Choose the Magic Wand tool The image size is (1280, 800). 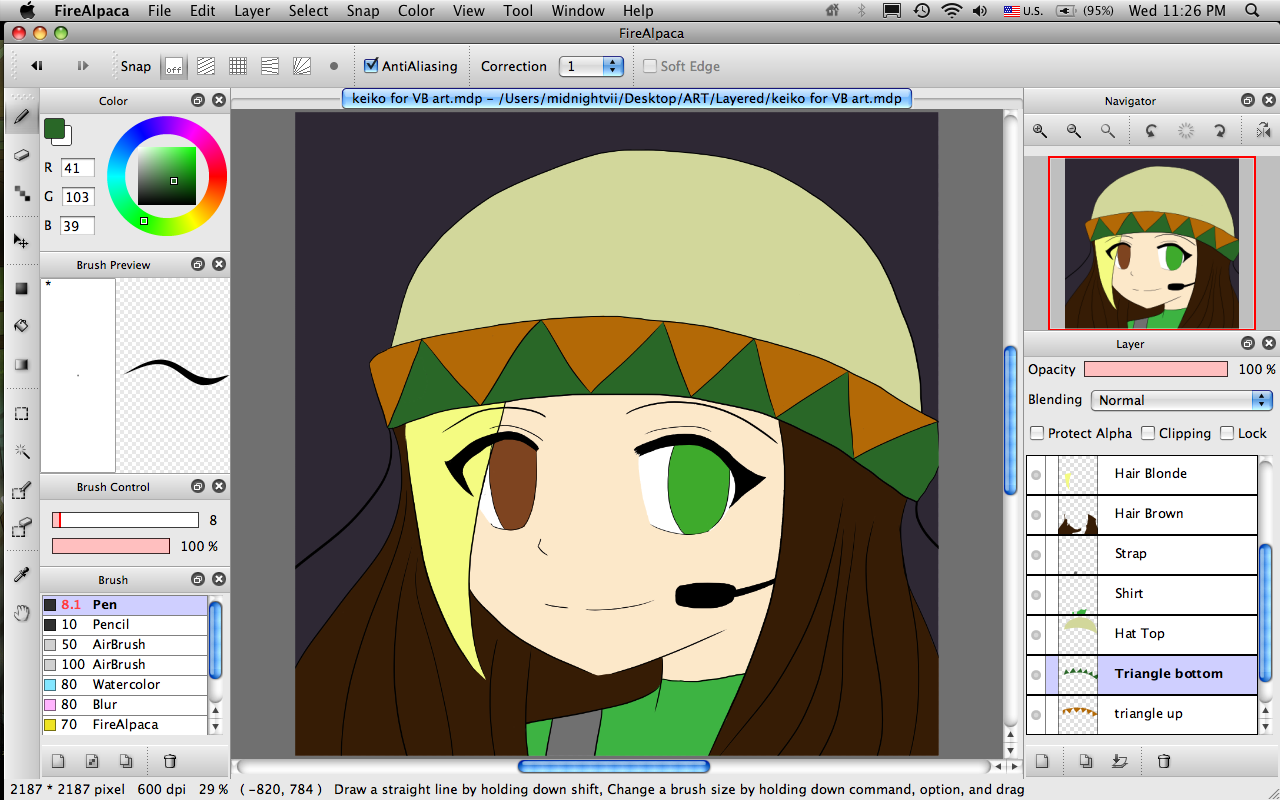[21, 452]
